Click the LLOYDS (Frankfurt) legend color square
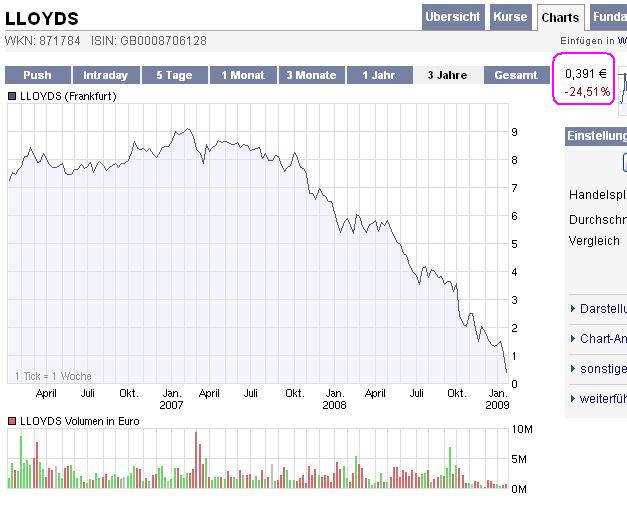The image size is (627, 512). (12, 96)
